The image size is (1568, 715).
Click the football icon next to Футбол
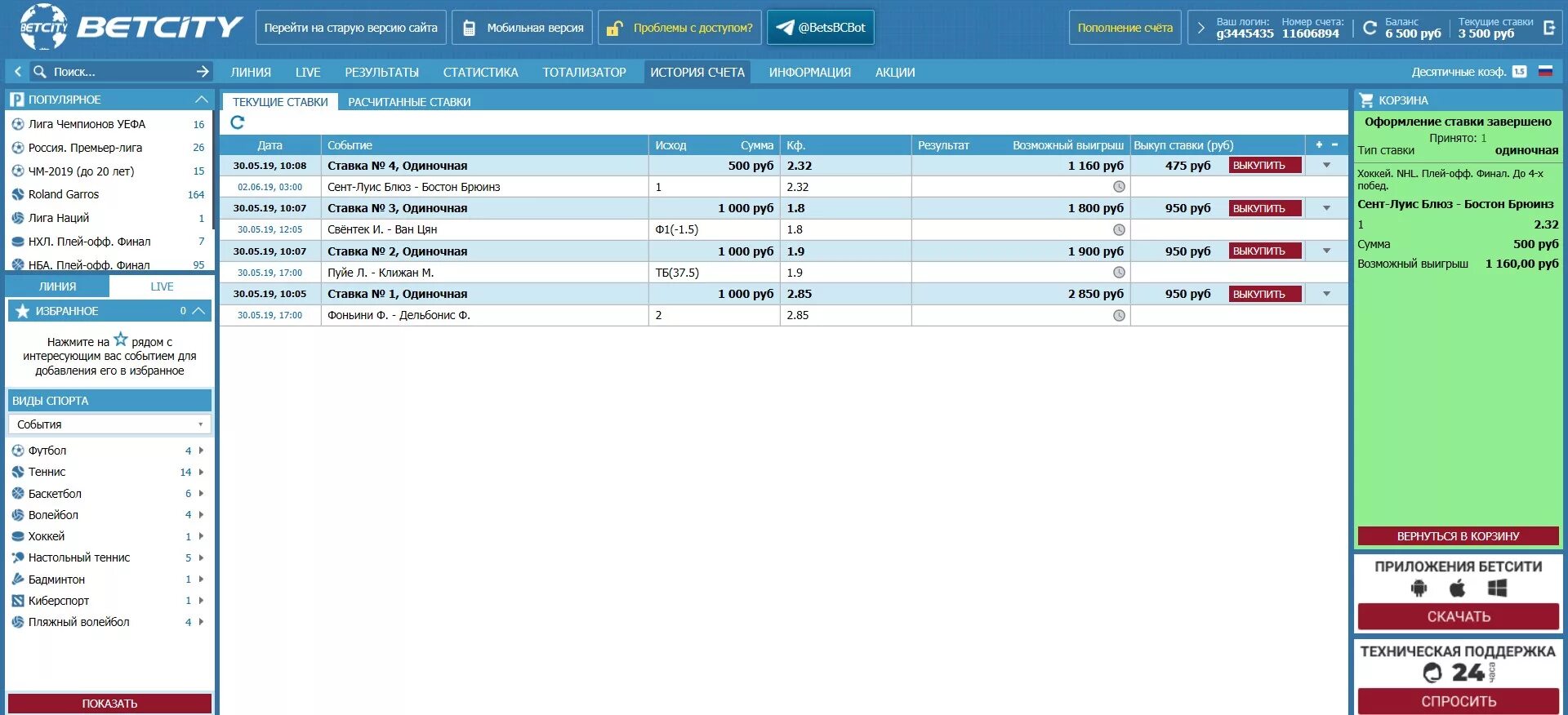18,451
